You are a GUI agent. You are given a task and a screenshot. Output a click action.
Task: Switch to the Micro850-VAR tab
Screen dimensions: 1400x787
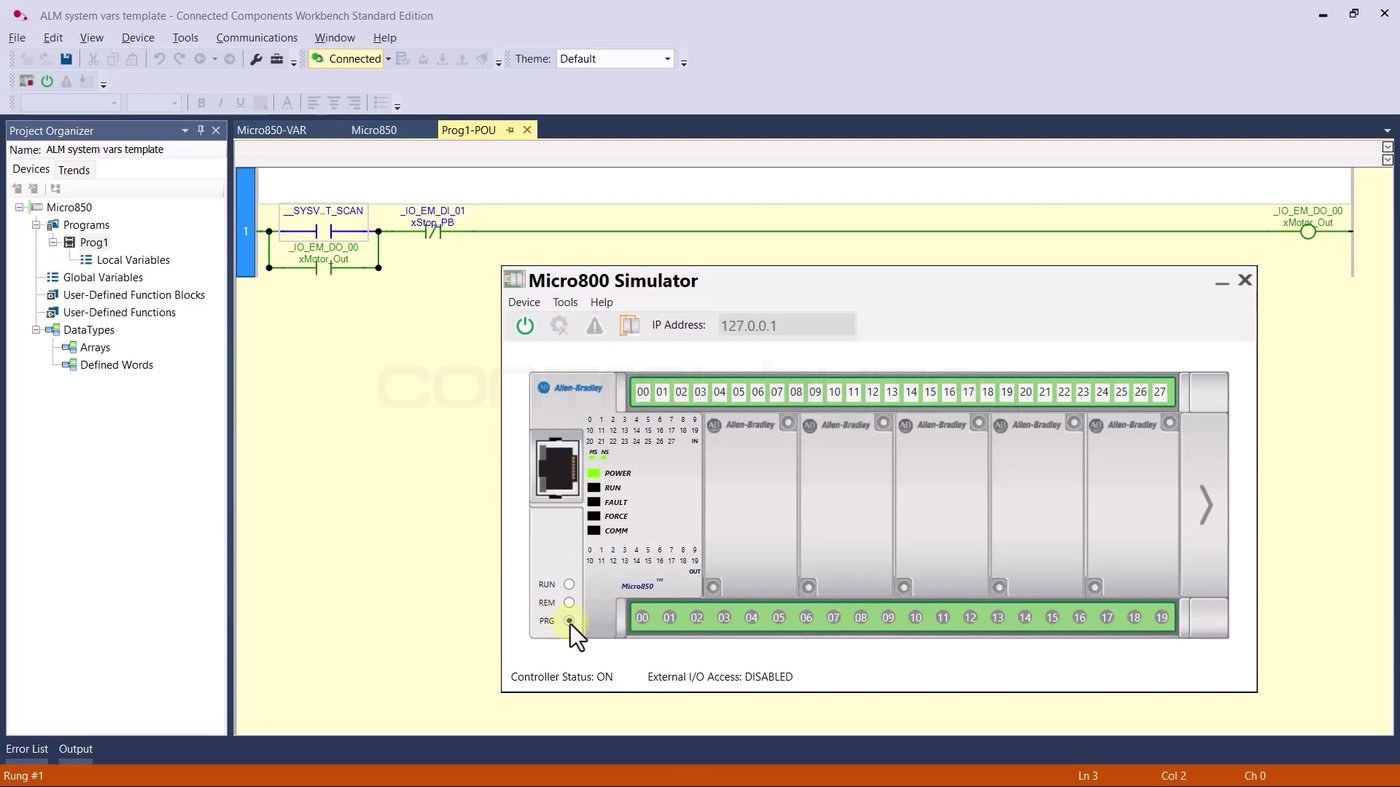(272, 130)
